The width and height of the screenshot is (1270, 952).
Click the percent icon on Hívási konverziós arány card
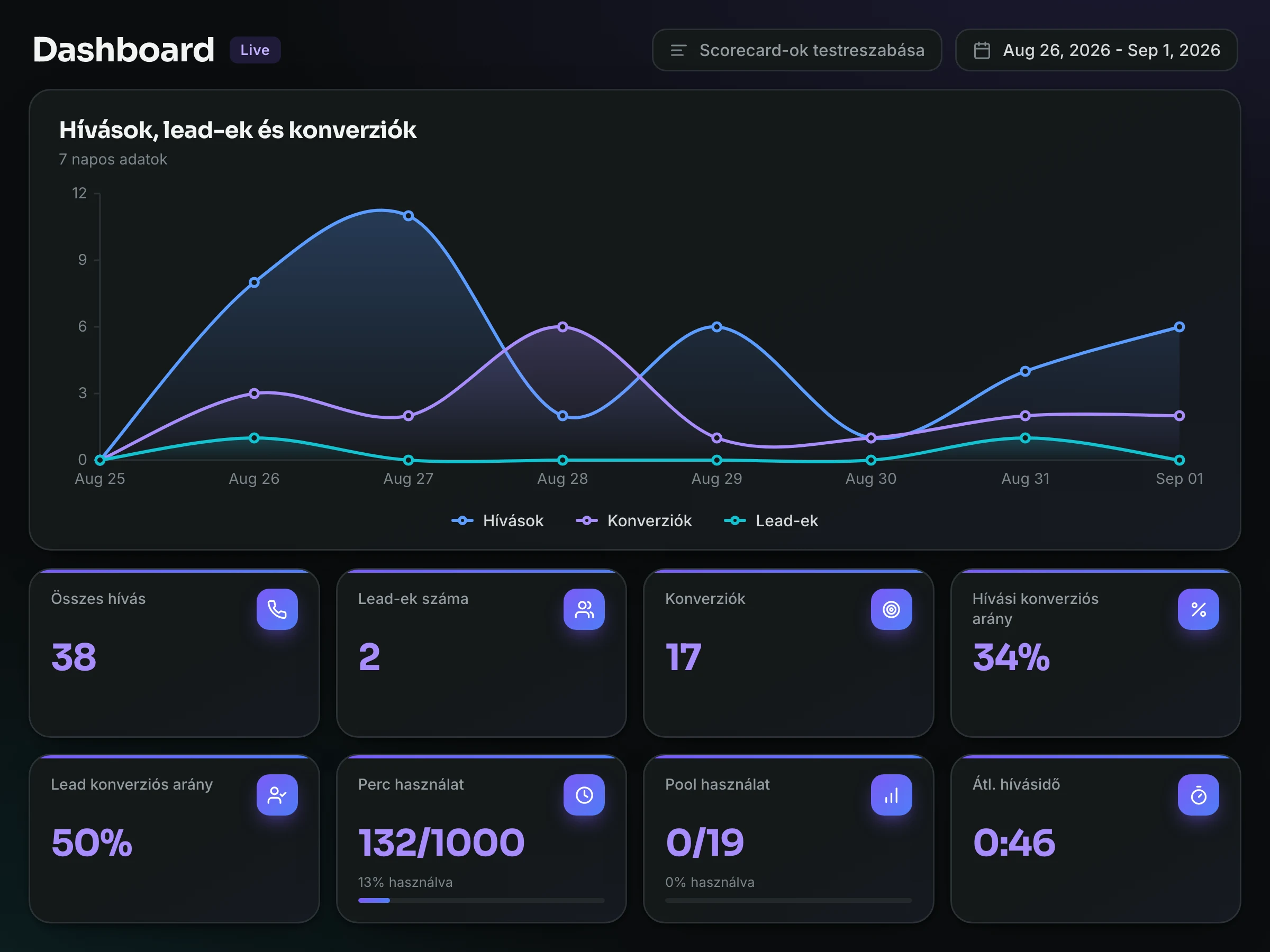click(x=1198, y=609)
